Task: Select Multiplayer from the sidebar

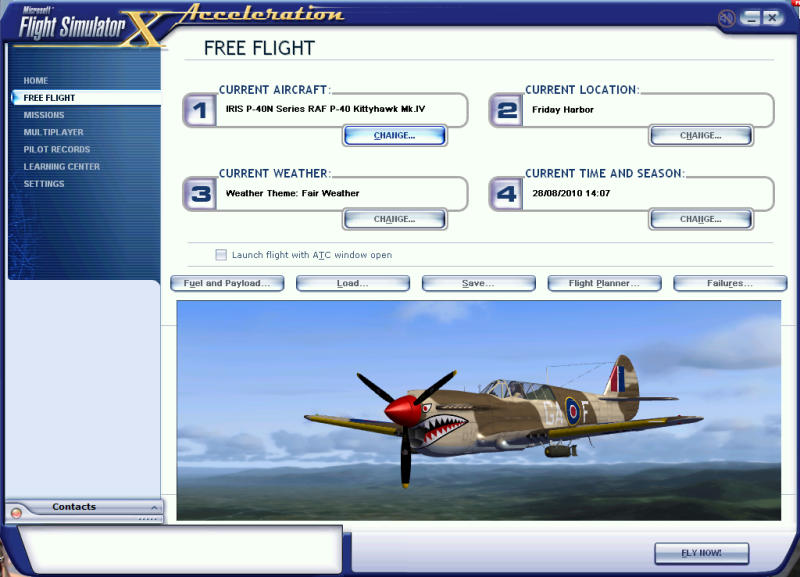Action: click(x=54, y=132)
